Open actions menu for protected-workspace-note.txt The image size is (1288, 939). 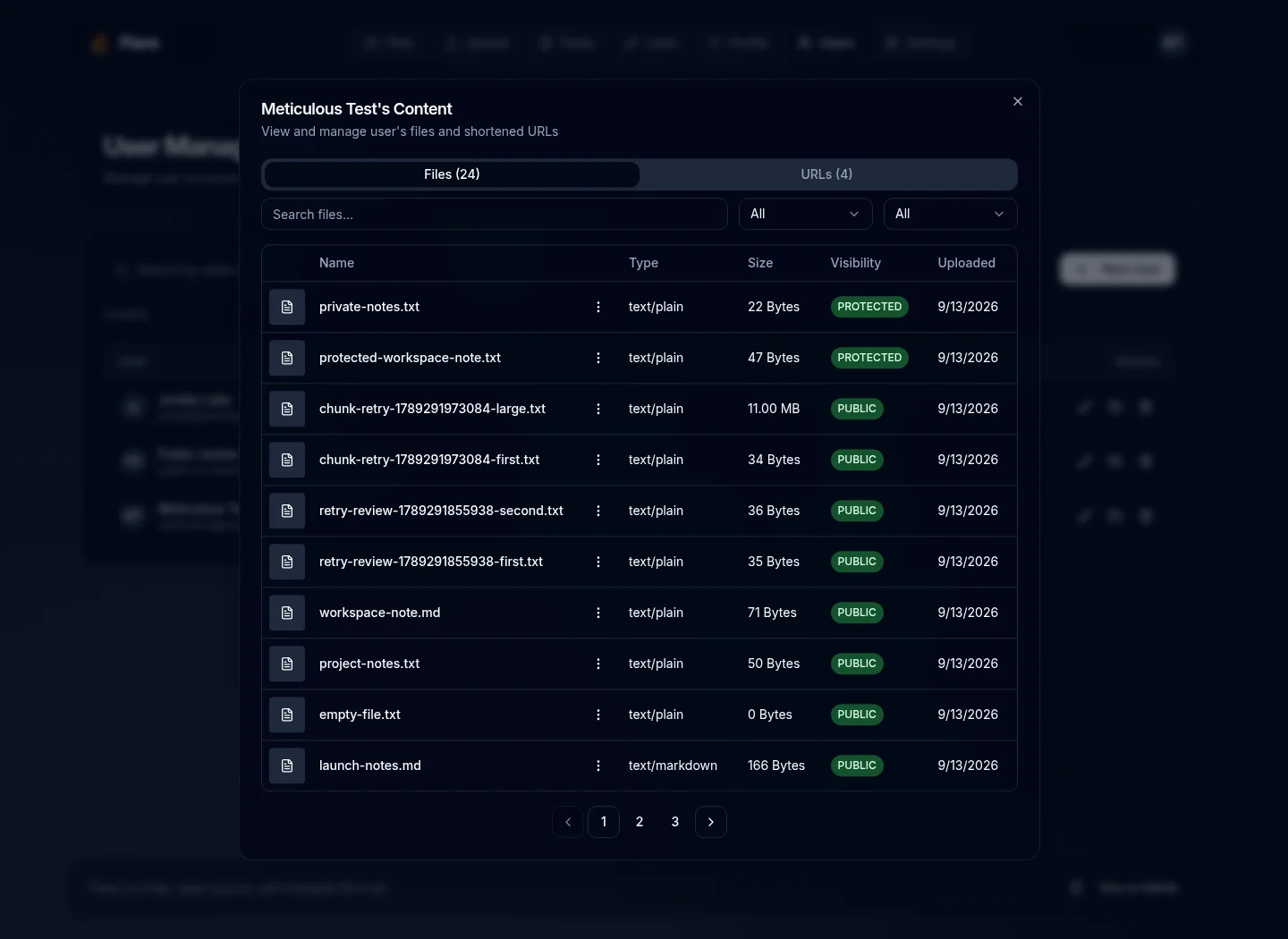click(598, 358)
